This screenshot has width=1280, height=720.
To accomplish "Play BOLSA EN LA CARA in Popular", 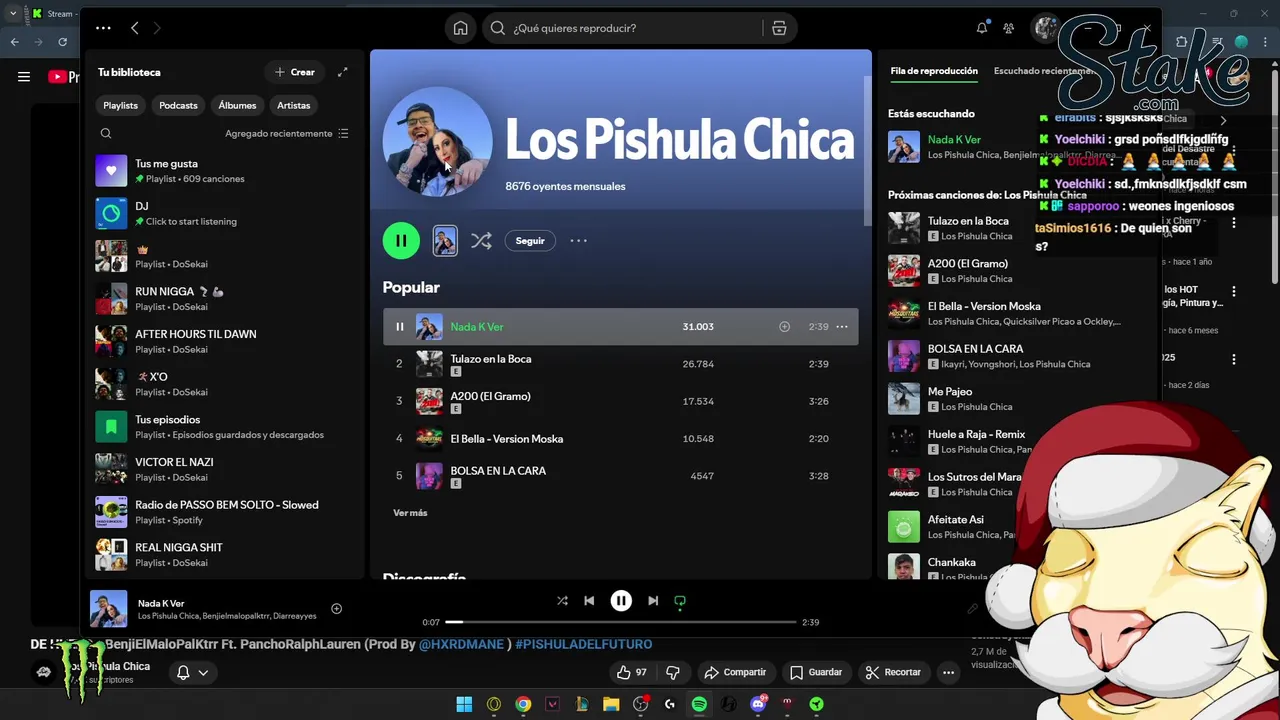I will click(x=620, y=476).
